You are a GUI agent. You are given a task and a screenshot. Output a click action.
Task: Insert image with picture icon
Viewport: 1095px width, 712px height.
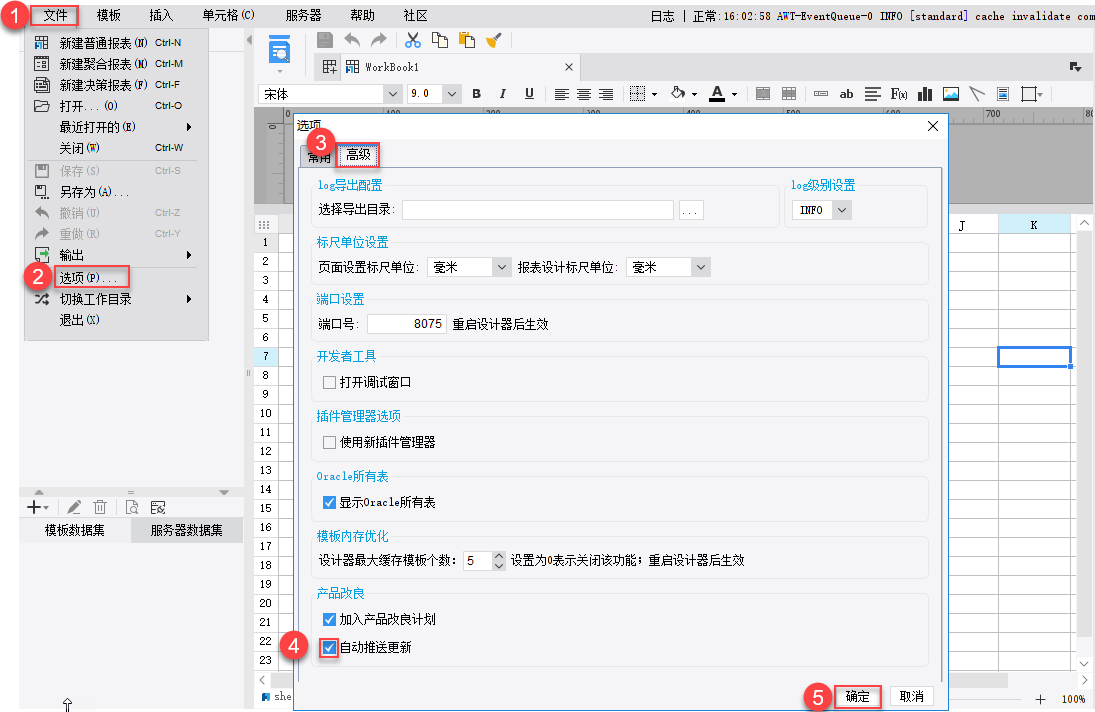950,94
